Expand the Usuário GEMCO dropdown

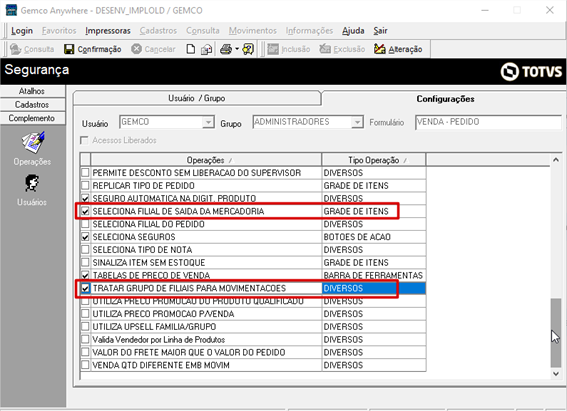click(208, 122)
